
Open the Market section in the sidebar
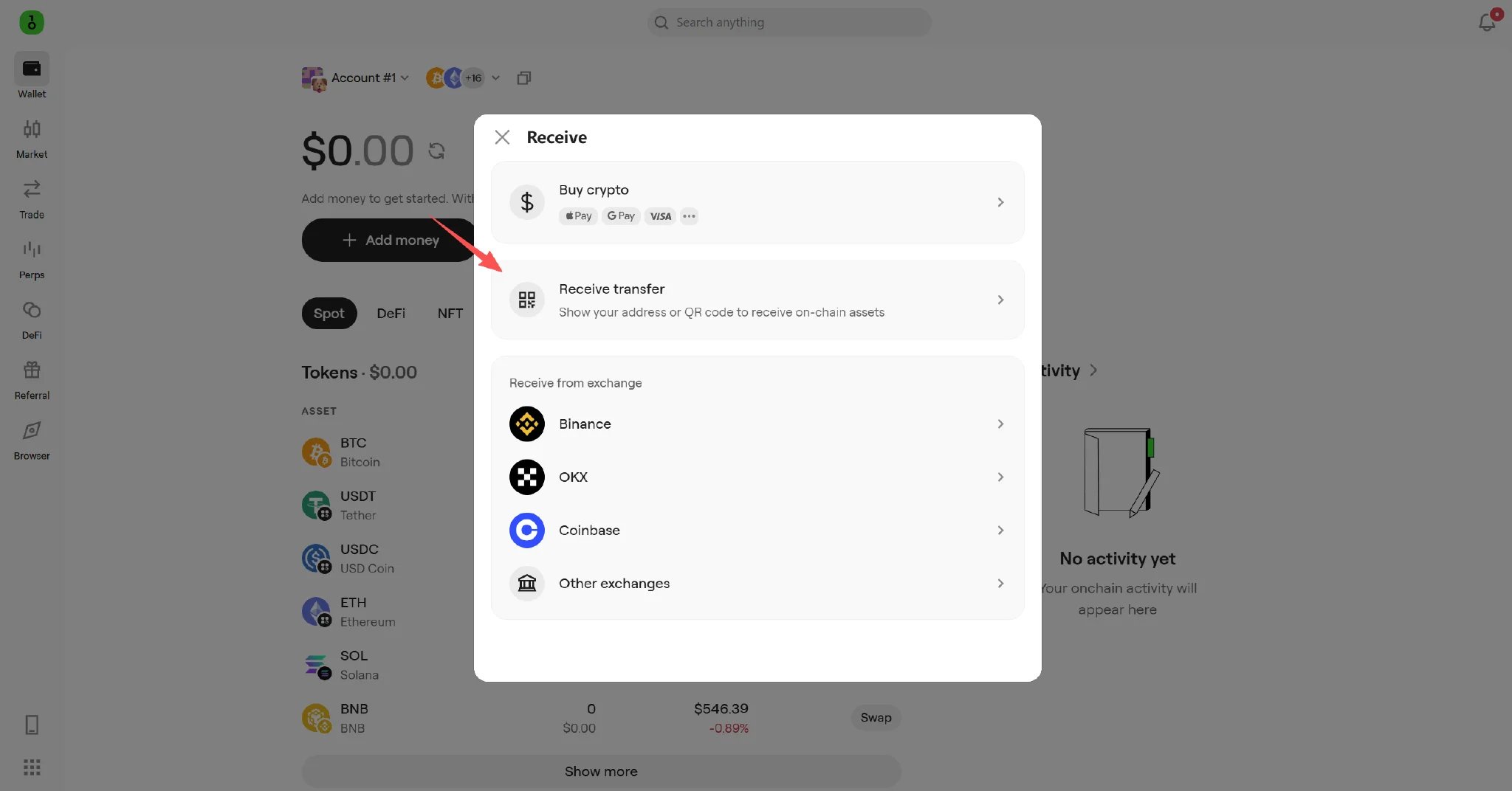(x=32, y=139)
